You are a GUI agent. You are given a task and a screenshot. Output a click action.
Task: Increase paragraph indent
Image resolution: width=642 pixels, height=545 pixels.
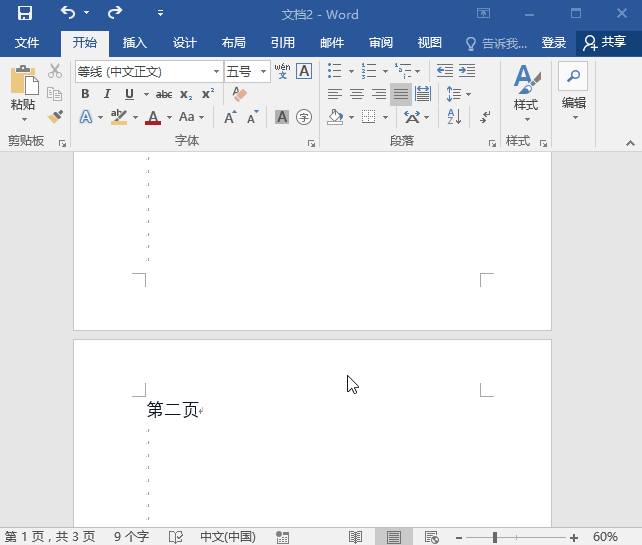(467, 71)
